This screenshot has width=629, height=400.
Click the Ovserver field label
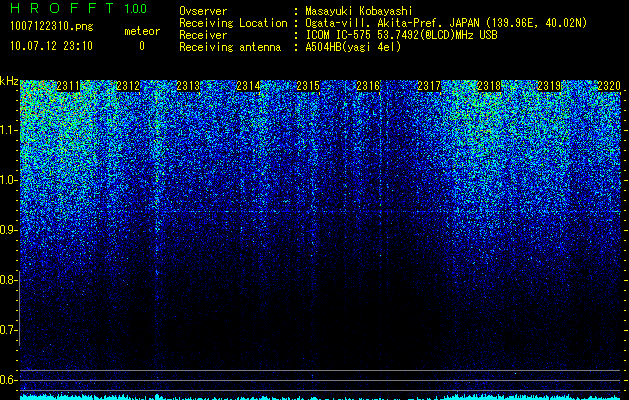pyautogui.click(x=203, y=11)
